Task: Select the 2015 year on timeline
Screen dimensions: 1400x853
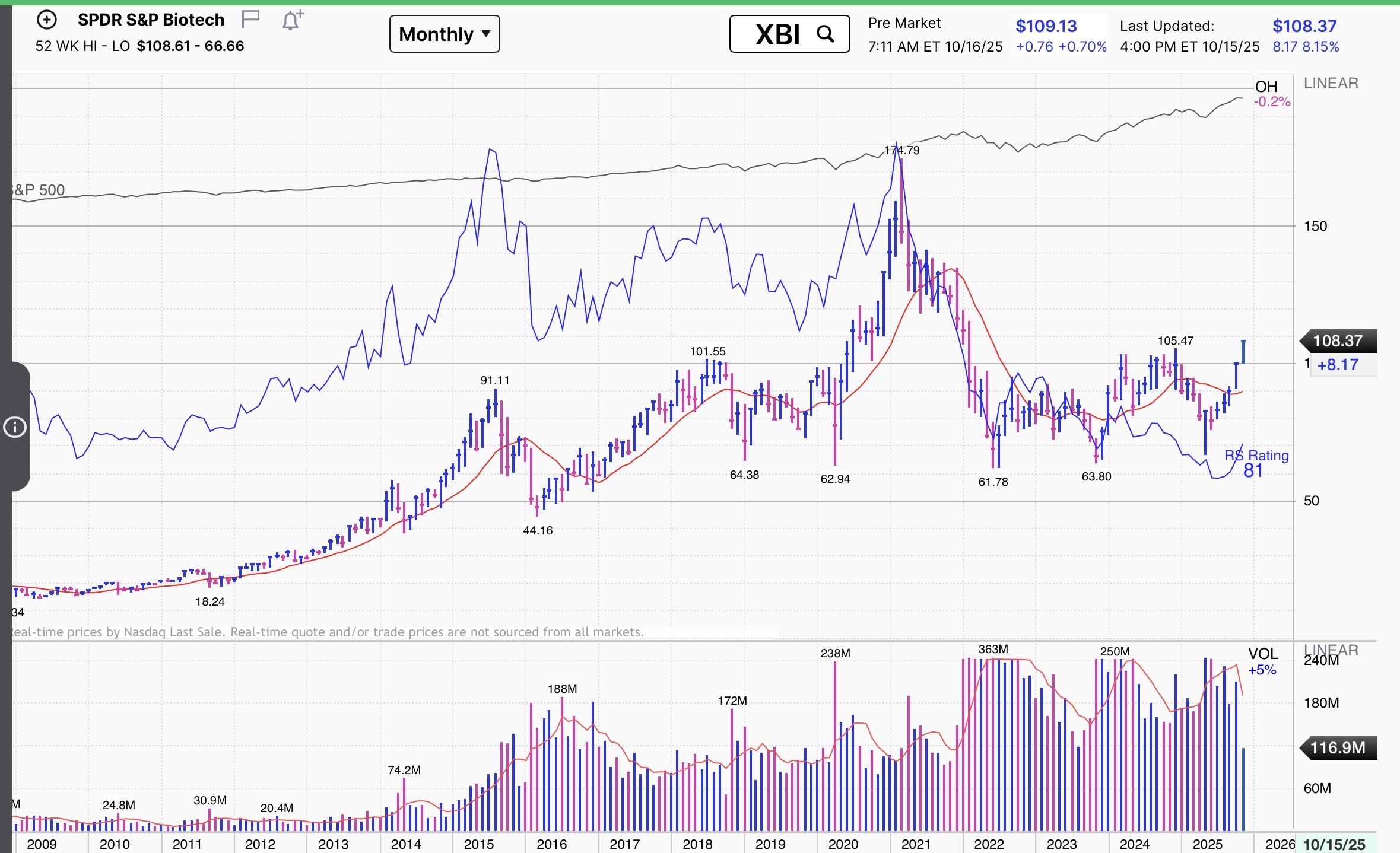Action: click(x=478, y=844)
